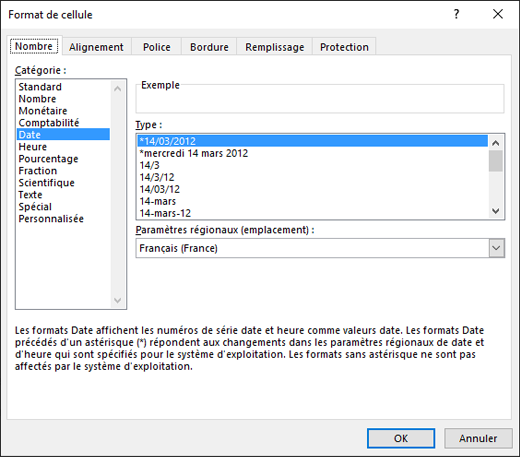Click Type list scroll down arrow
The width and height of the screenshot is (520, 457).
tap(496, 211)
